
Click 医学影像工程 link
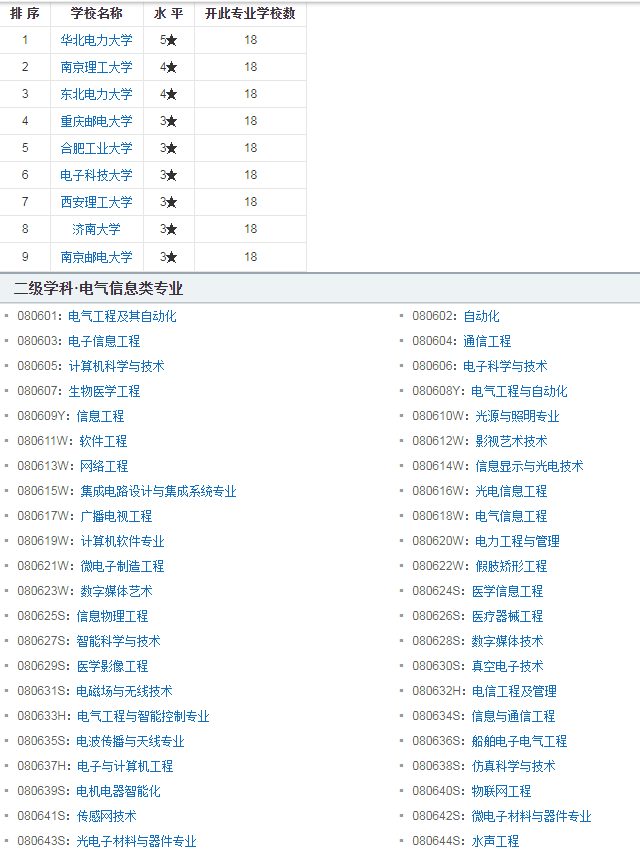pos(112,666)
